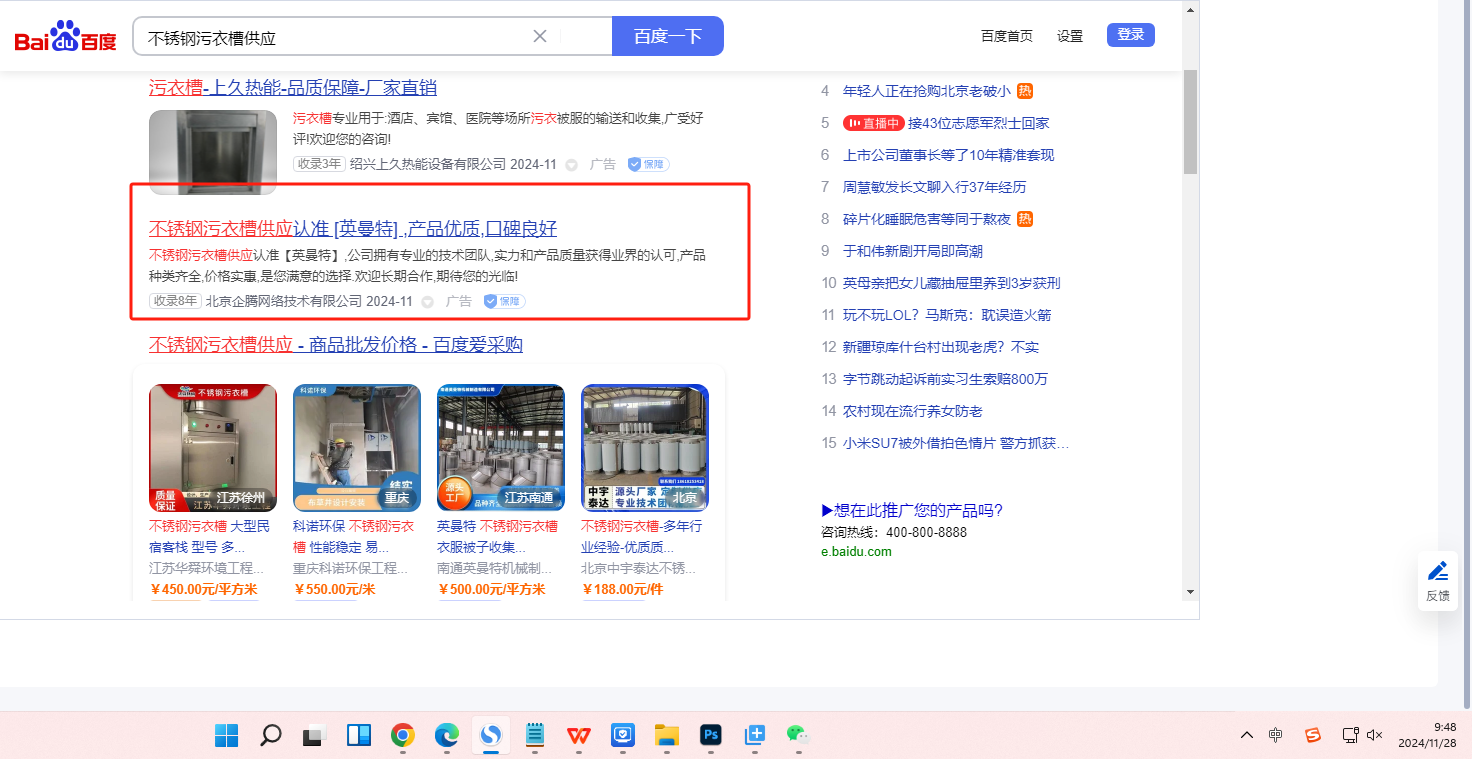Click the 保障 badge on 北京企腾网络 ad
Screen dimensions: 1472x759
click(504, 301)
